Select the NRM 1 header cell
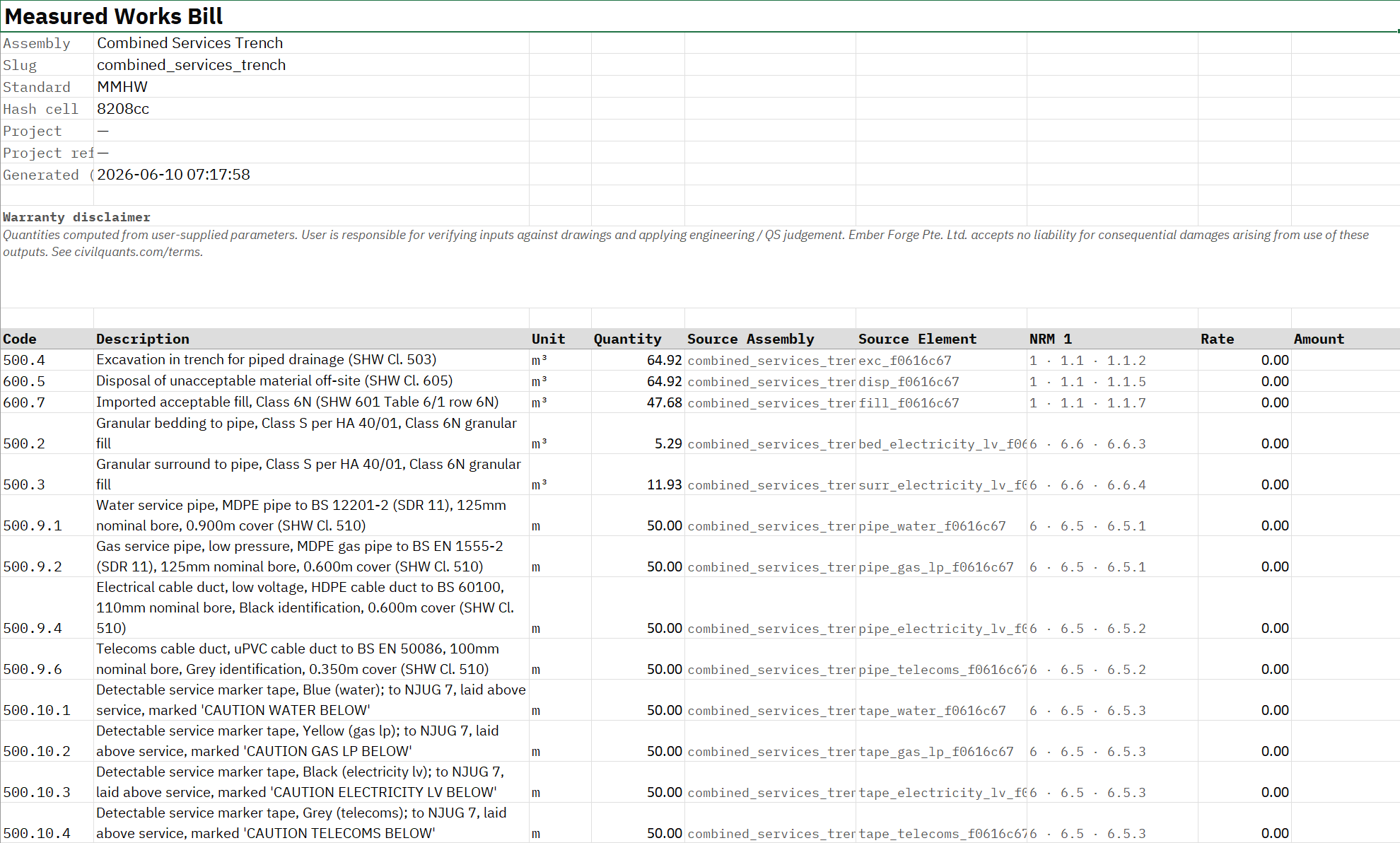The image size is (1400, 843). coord(1112,339)
